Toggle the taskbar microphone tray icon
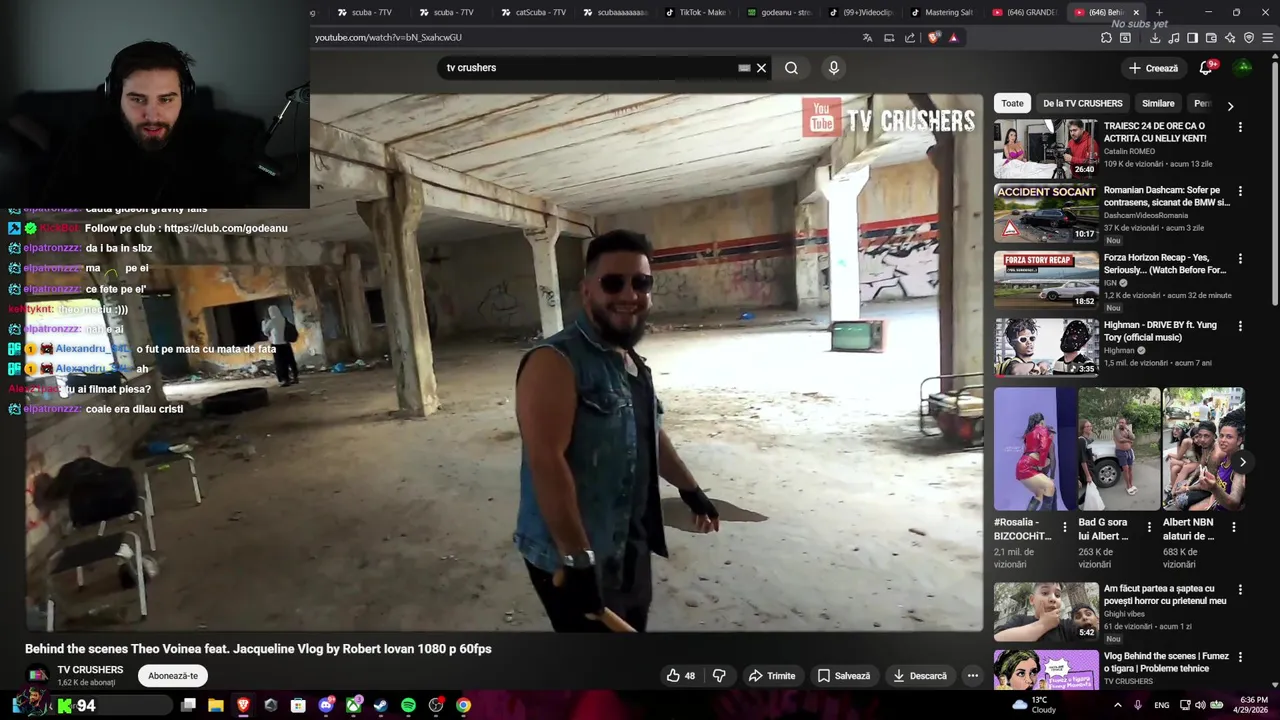Image resolution: width=1280 pixels, height=720 pixels. (x=1138, y=705)
